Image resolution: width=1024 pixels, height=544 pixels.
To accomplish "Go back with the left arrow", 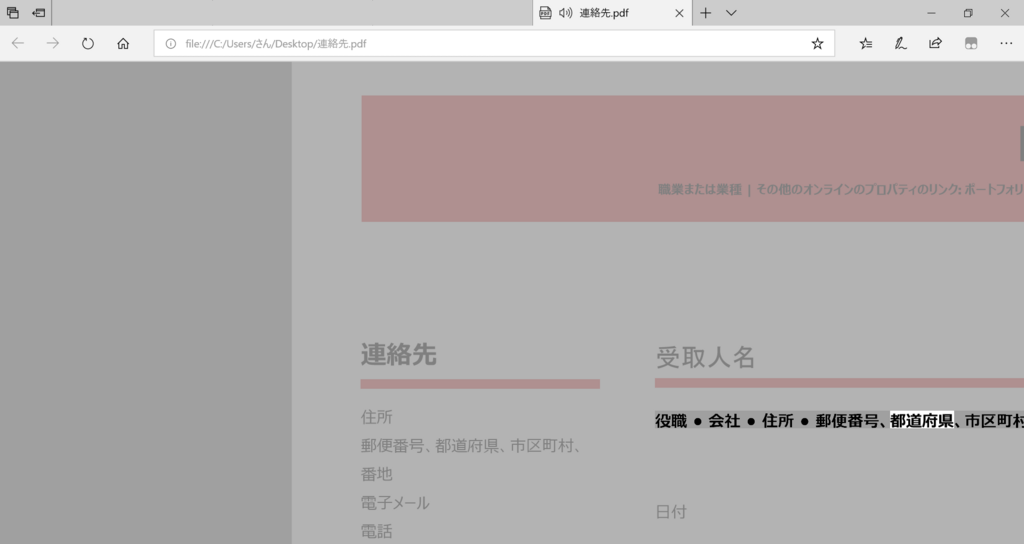I will coord(18,43).
